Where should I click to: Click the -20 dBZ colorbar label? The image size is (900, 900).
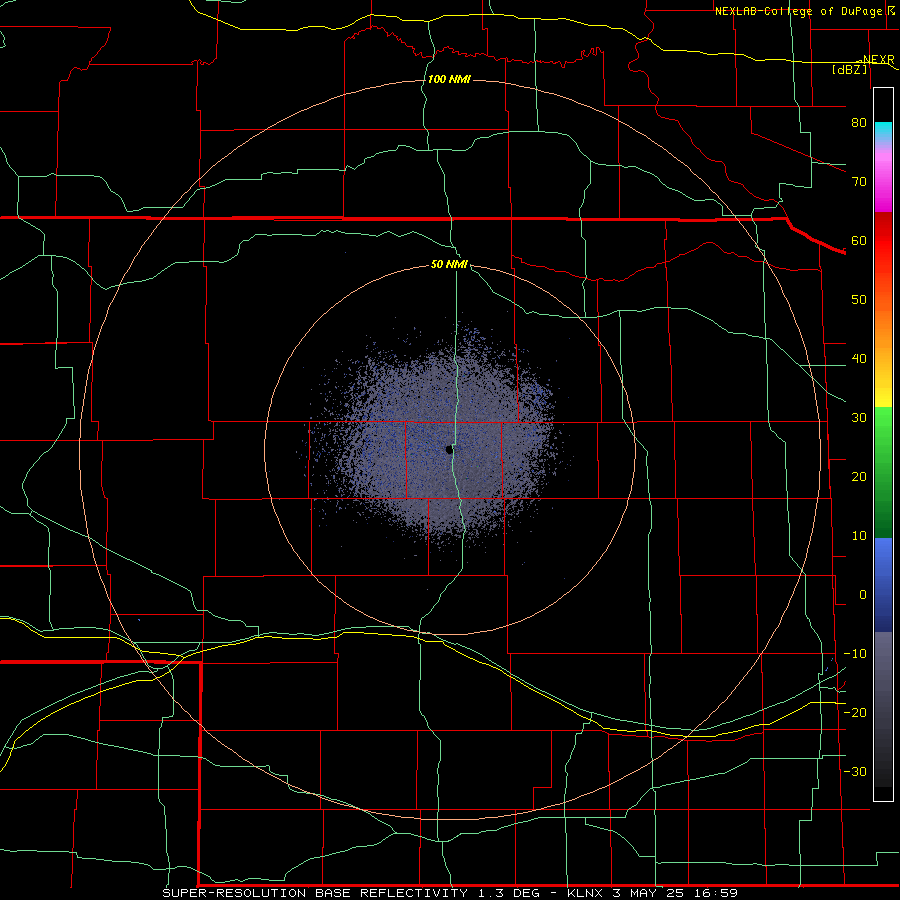855,712
